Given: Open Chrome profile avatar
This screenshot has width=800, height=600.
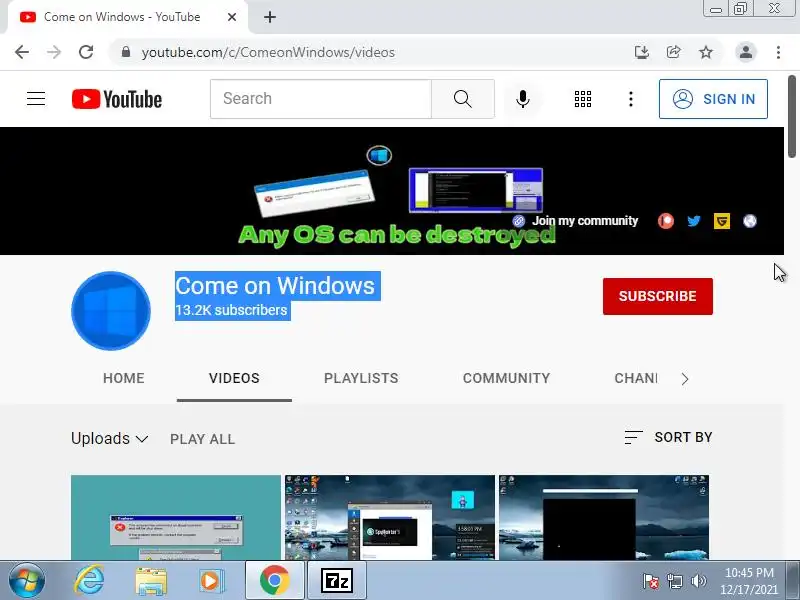Looking at the screenshot, I should click(x=745, y=52).
